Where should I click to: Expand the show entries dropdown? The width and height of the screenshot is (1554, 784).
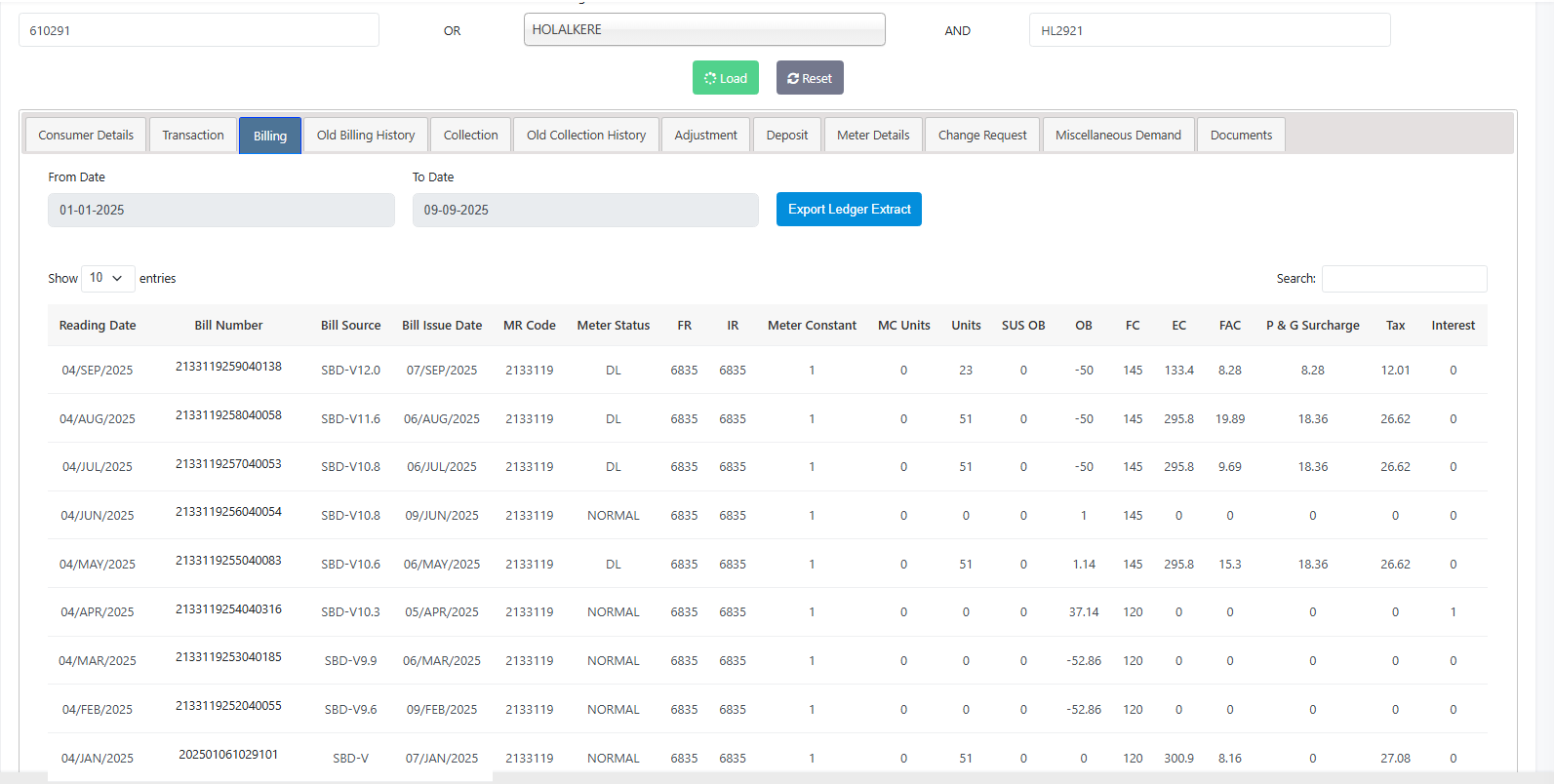point(107,279)
